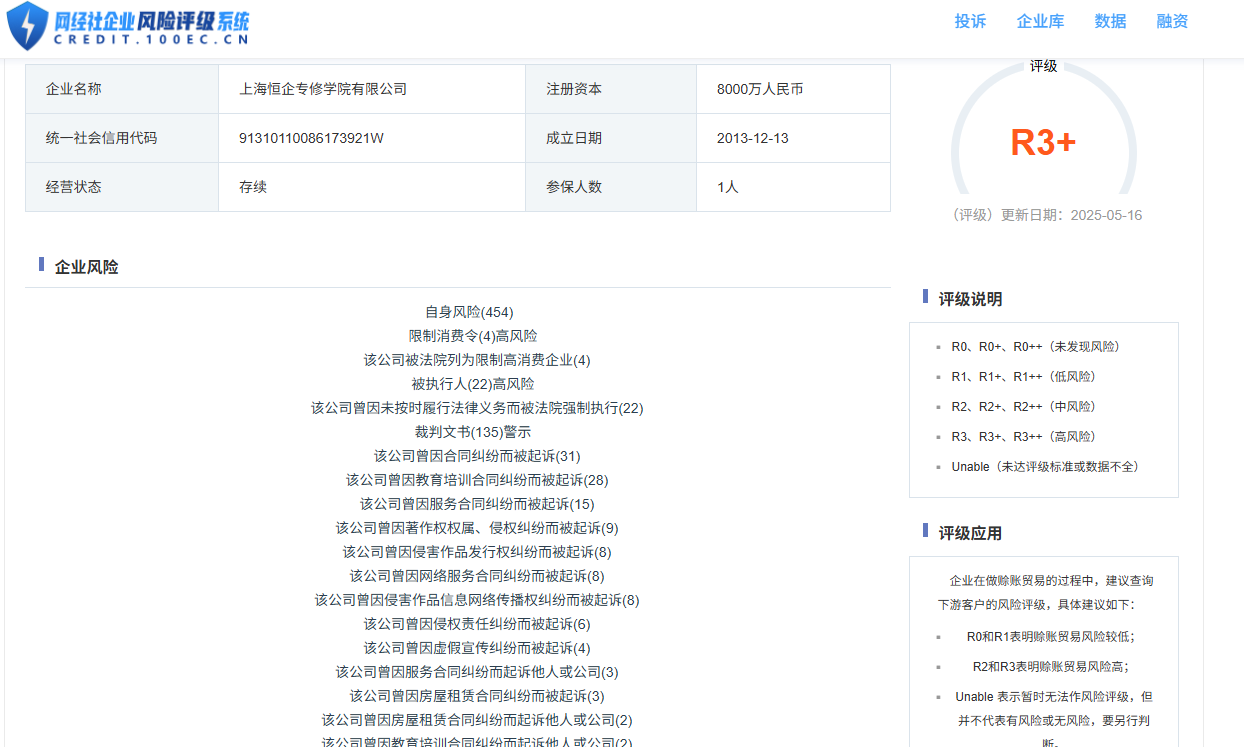Screen dimensions: 1244x747
Task: Select the 数据 menu item
Action: (1110, 21)
